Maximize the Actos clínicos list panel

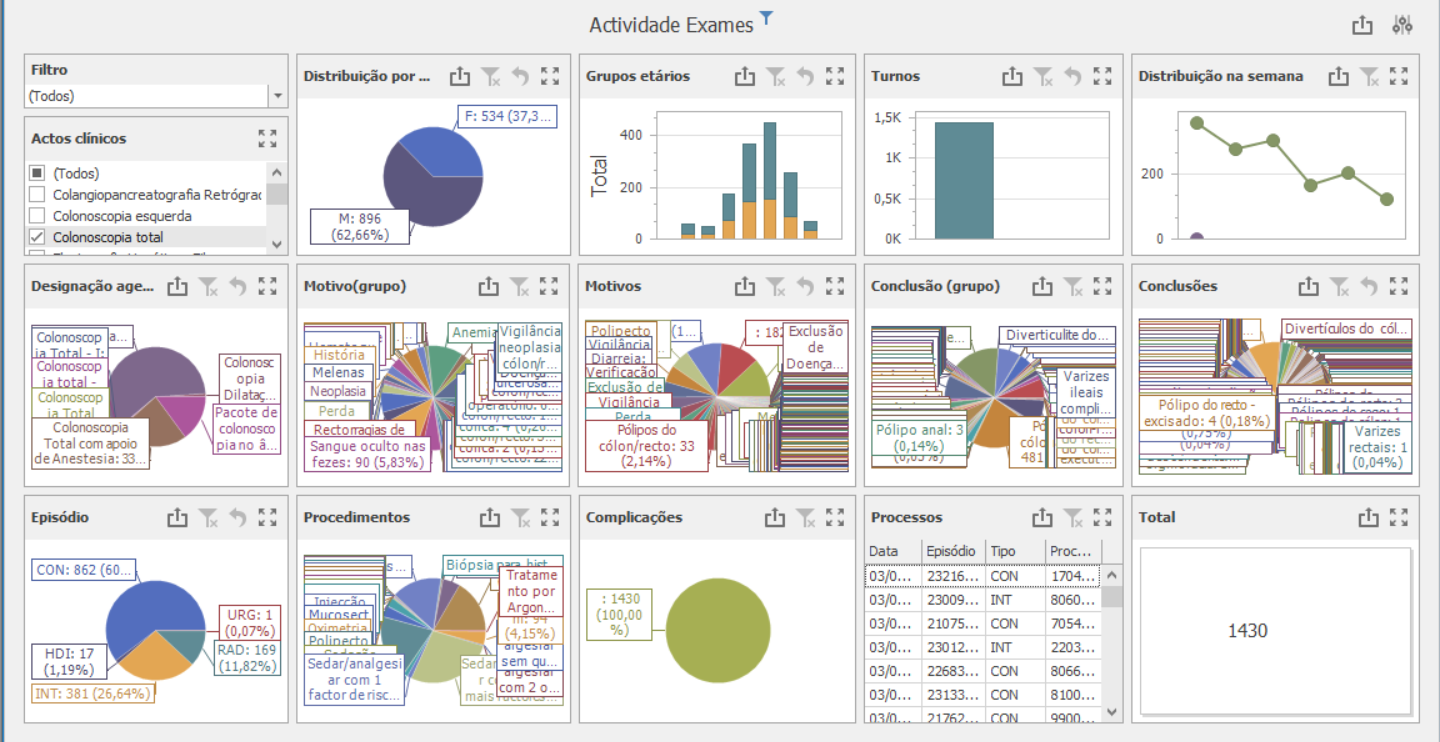coord(267,139)
